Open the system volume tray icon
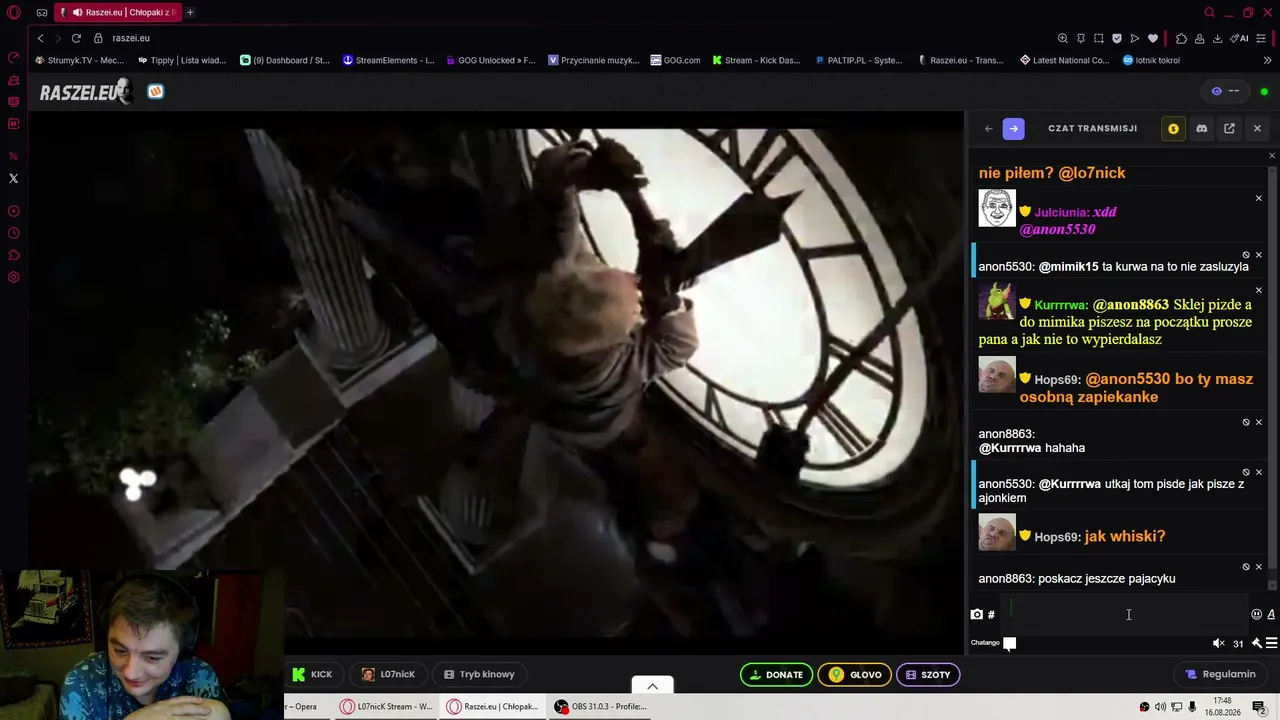 tap(1160, 707)
